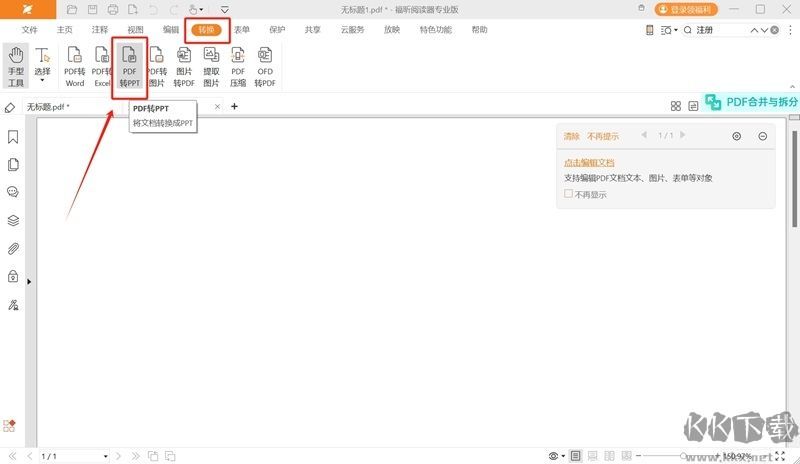This screenshot has width=800, height=464.
Task: Switch to the 视图 ribbon tab
Action: (135, 30)
